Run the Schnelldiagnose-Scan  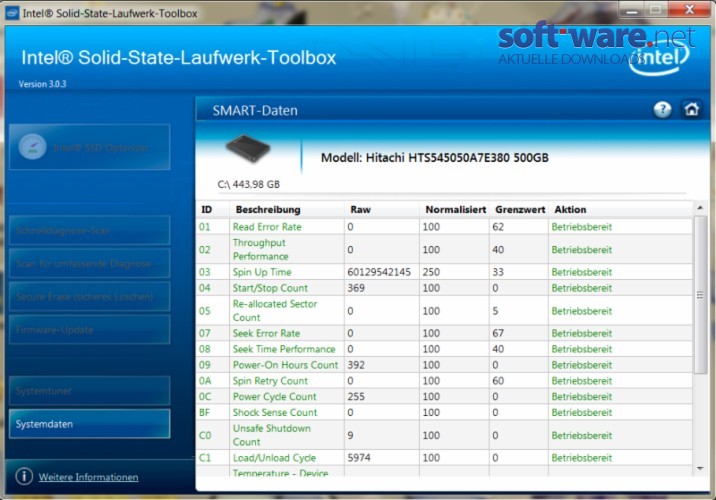coord(90,230)
